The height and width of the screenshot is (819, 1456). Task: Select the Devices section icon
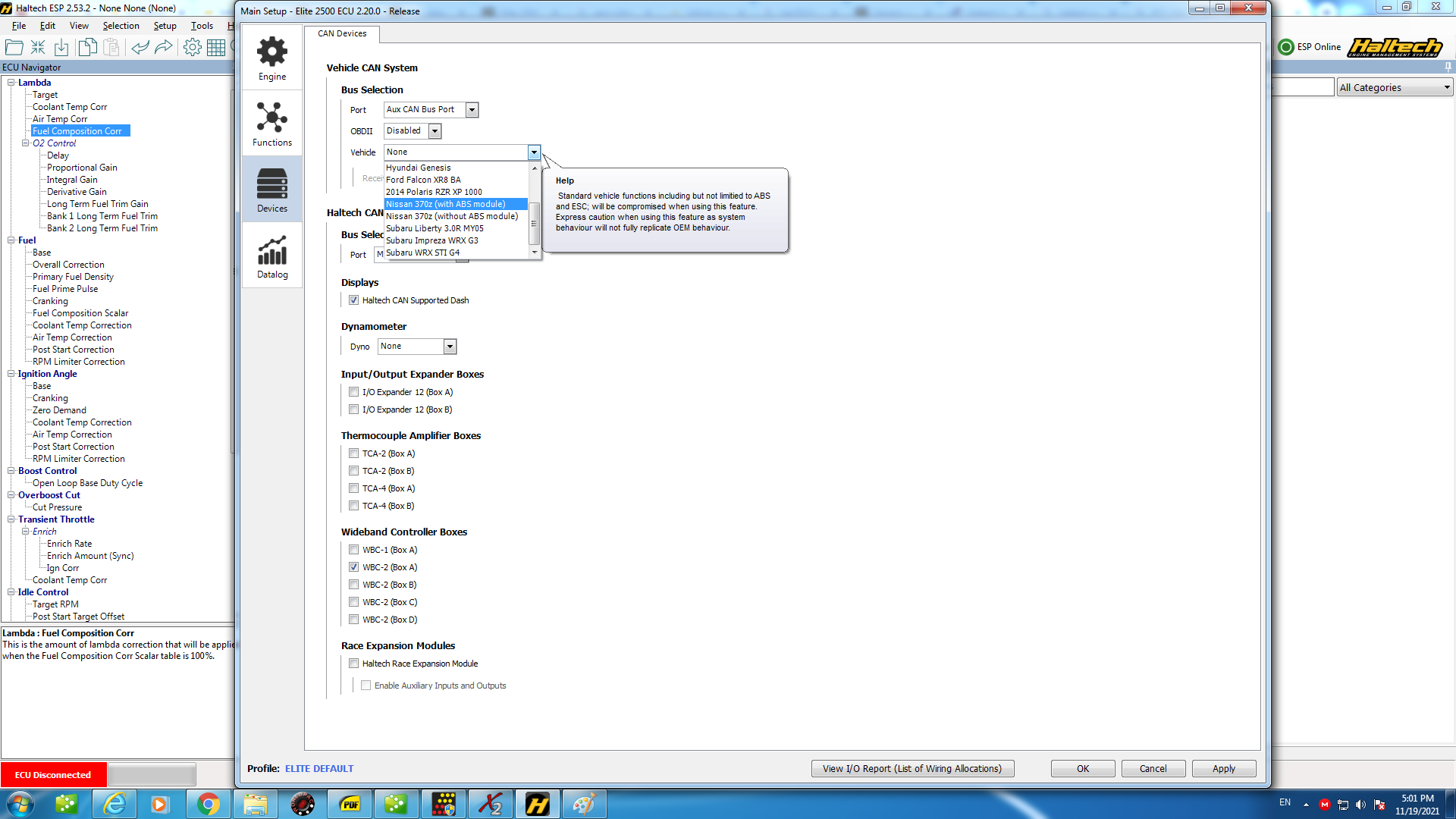coord(272,190)
